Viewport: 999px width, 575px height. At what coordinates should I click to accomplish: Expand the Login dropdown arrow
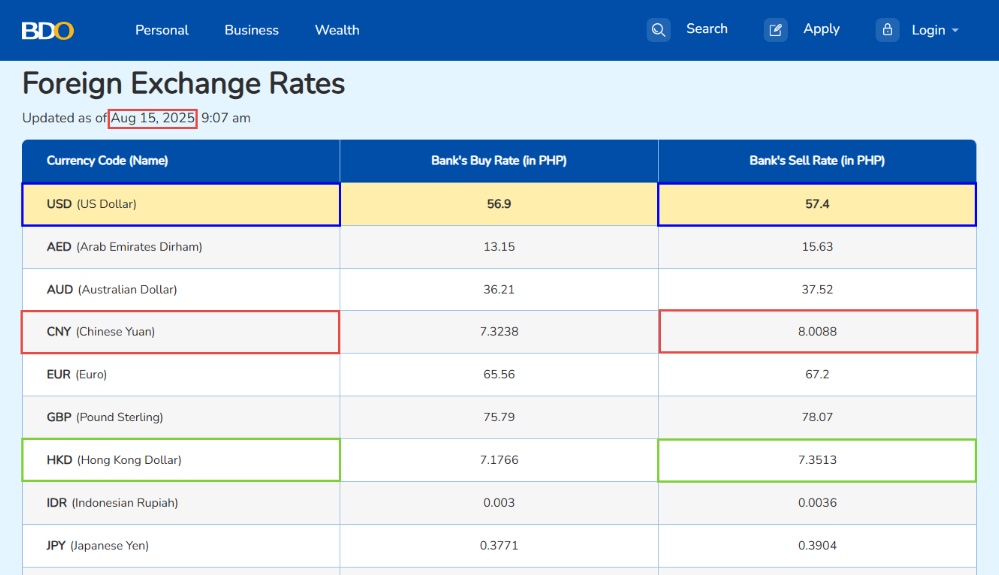(955, 31)
